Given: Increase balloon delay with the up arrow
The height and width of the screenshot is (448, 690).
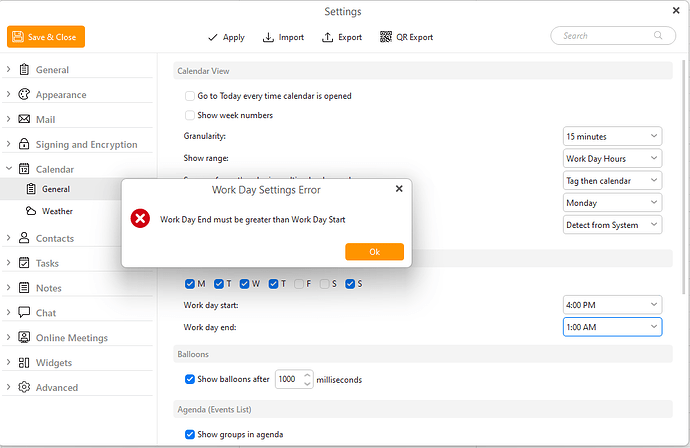Looking at the screenshot, I should click(x=307, y=375).
